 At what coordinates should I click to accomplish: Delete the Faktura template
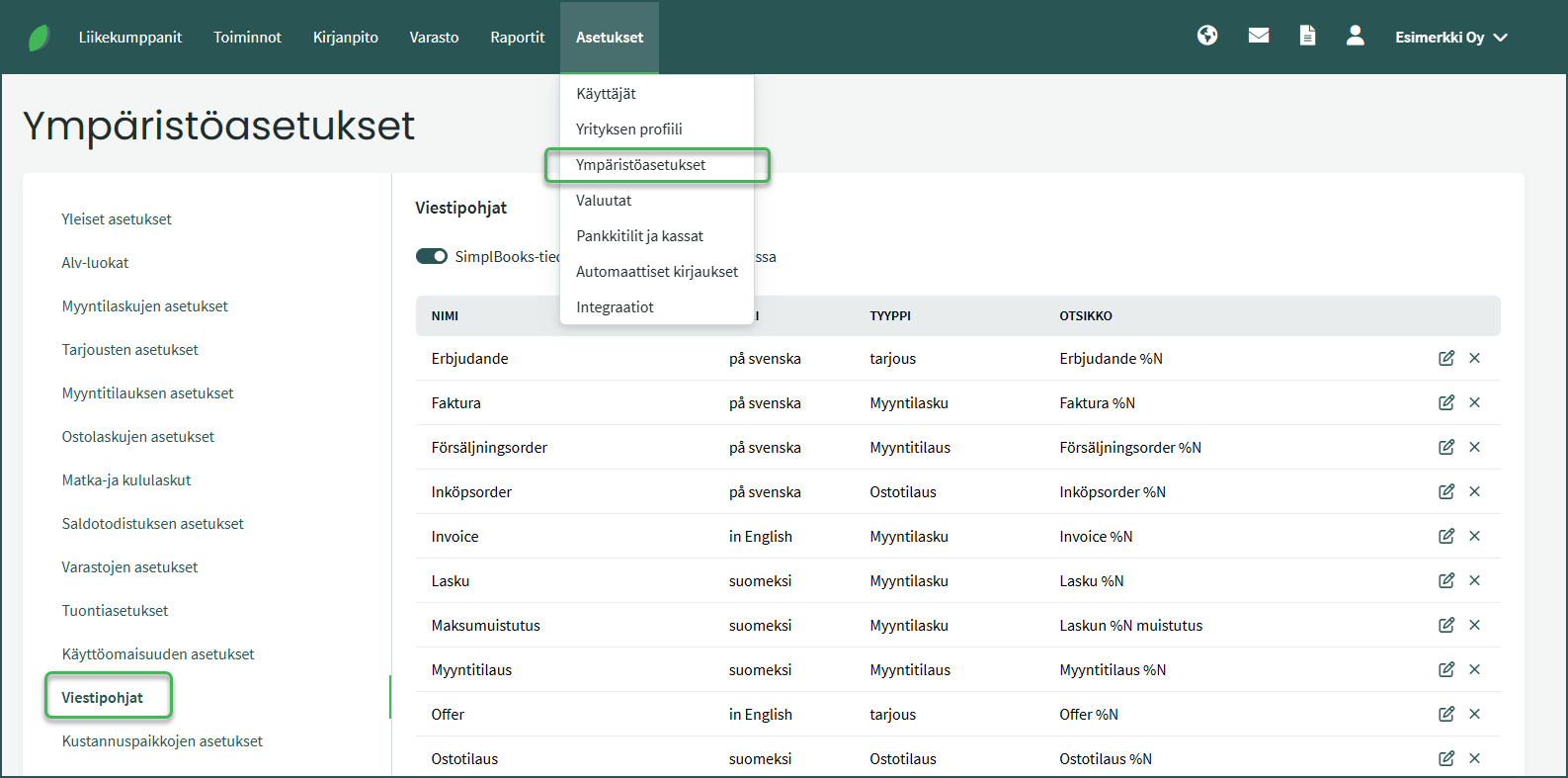1474,402
